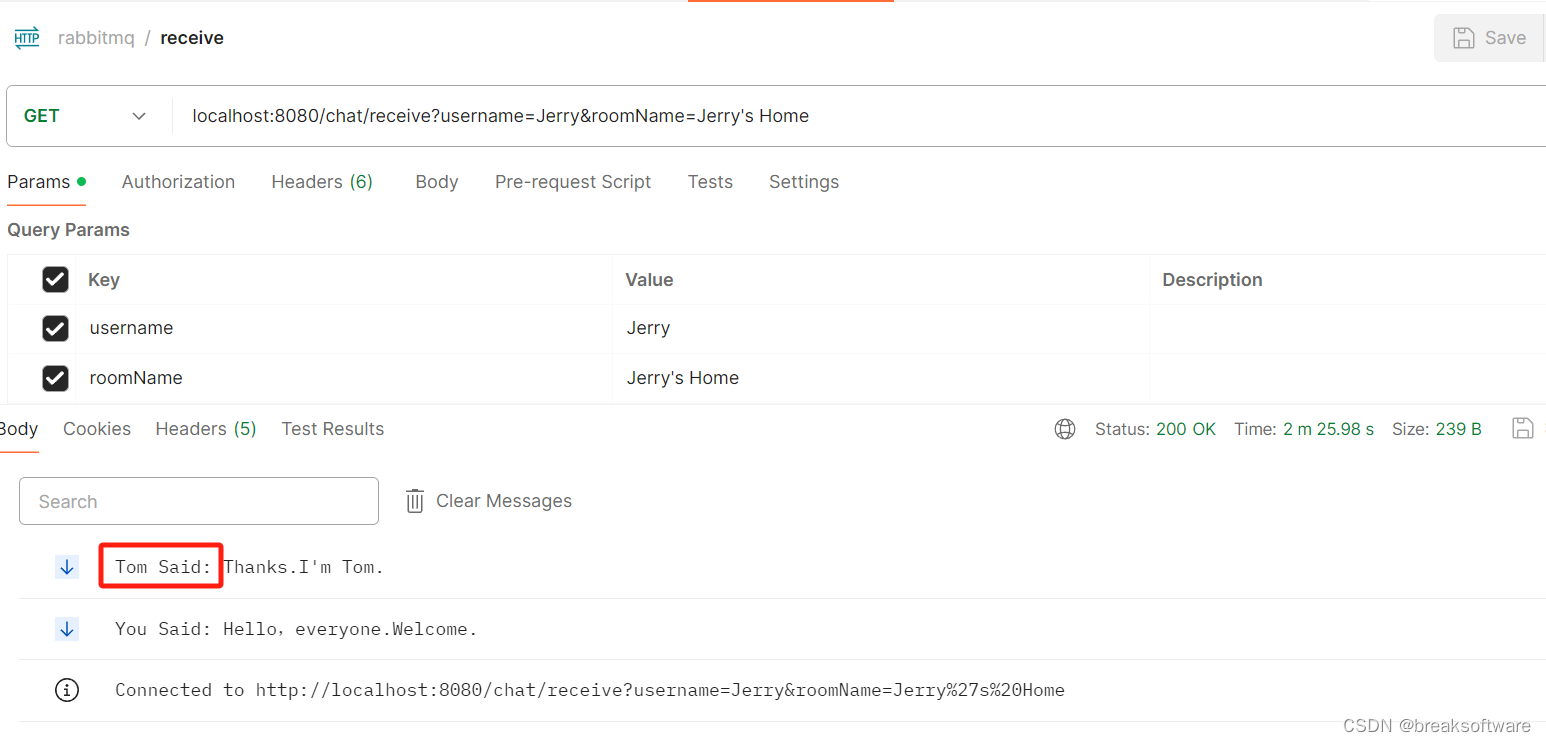Click the globe network icon near Status

click(1065, 429)
